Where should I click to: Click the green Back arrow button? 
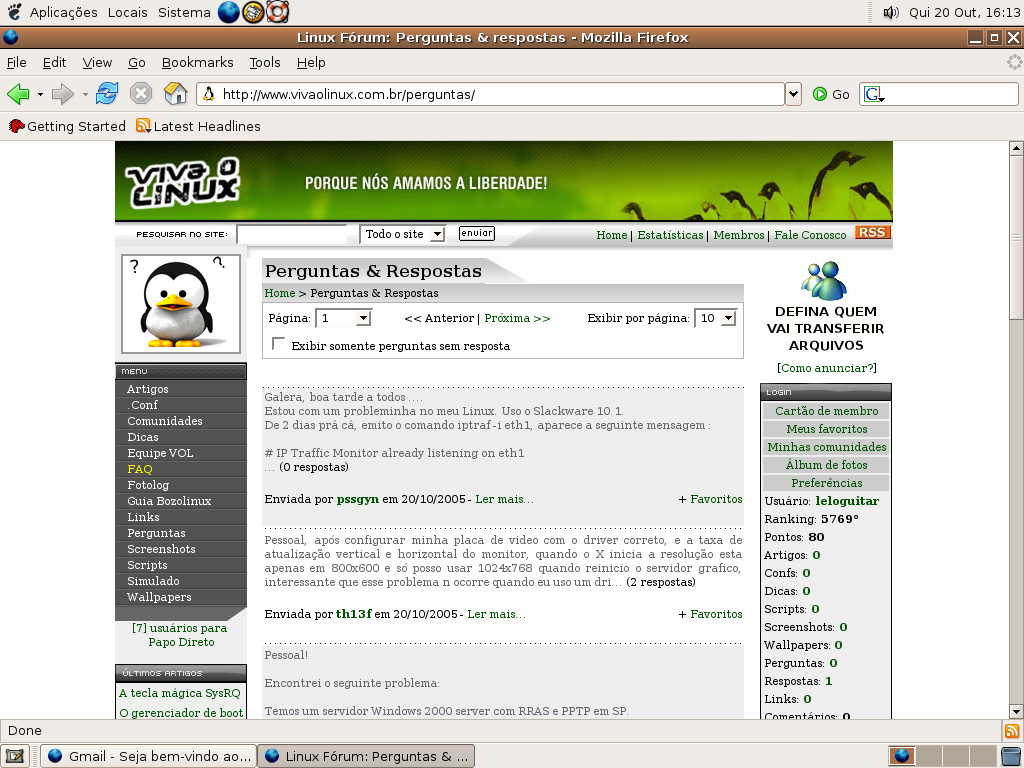coord(18,94)
